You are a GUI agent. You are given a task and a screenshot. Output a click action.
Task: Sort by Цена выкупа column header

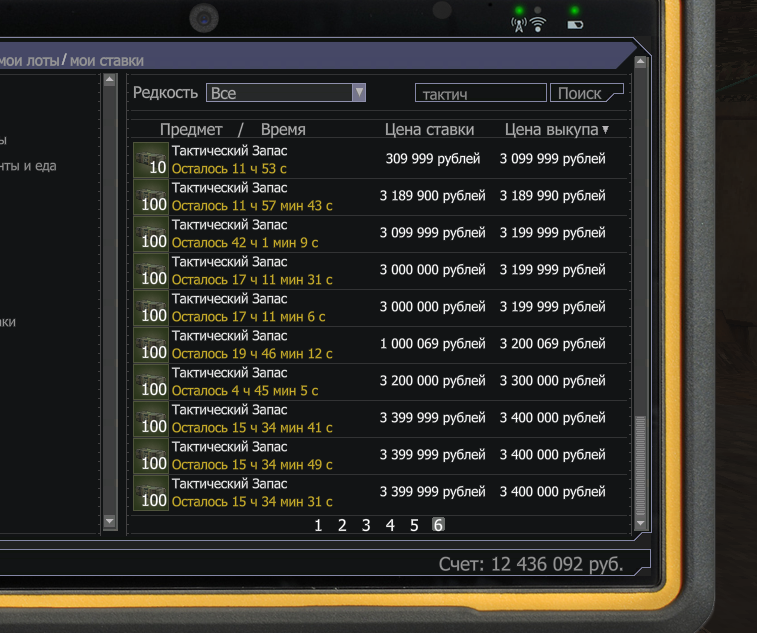pos(556,129)
